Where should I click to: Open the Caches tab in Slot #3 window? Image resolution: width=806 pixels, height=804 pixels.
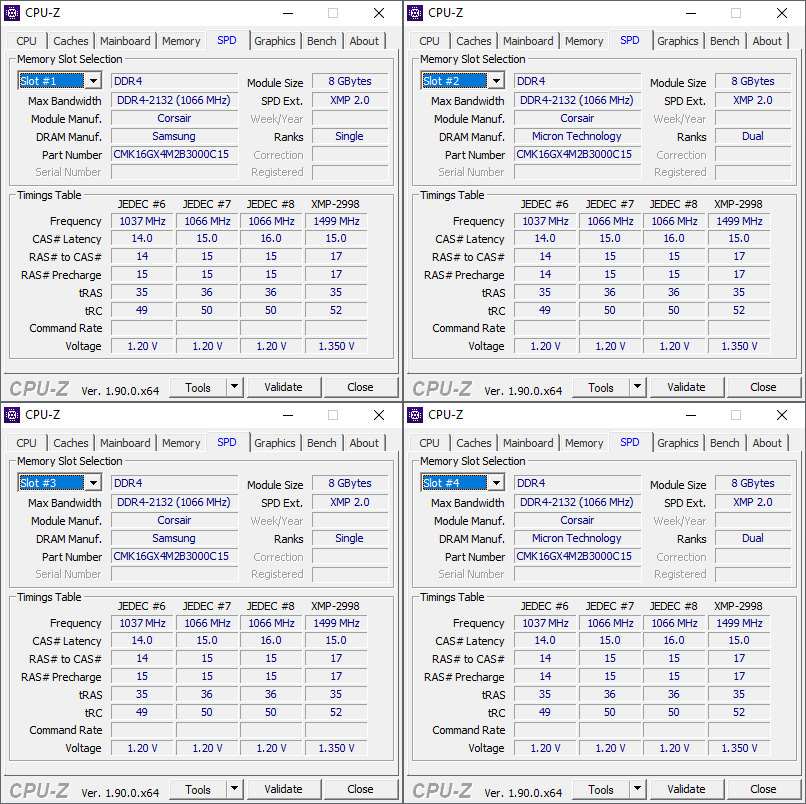(x=71, y=443)
